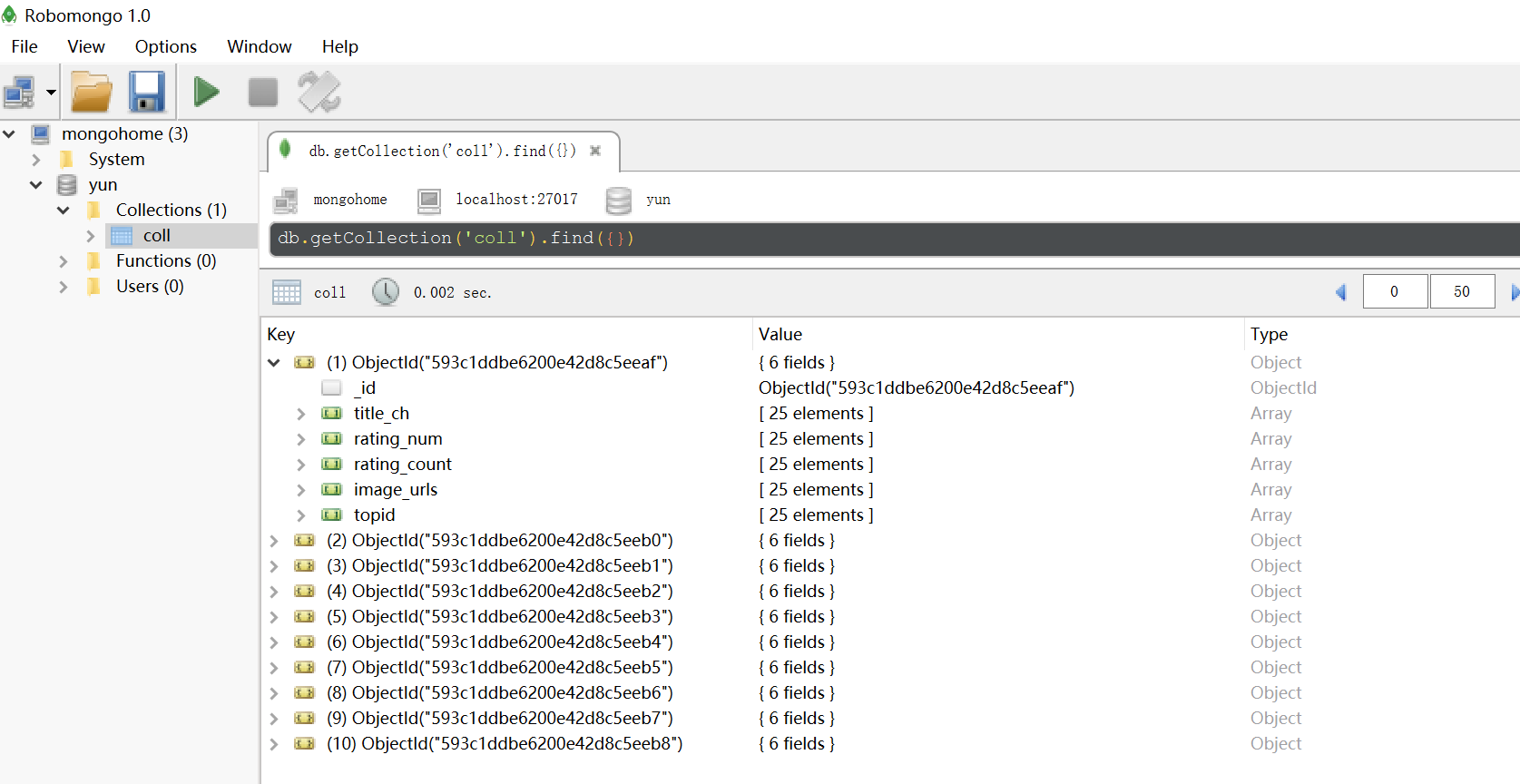
Task: Click the array icon beside title_ch
Action: click(x=331, y=413)
